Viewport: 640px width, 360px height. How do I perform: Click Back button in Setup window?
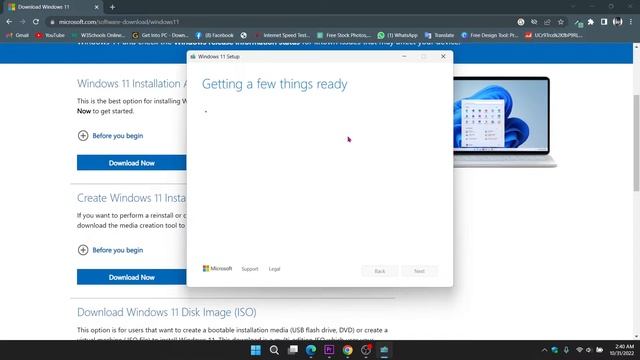point(380,271)
